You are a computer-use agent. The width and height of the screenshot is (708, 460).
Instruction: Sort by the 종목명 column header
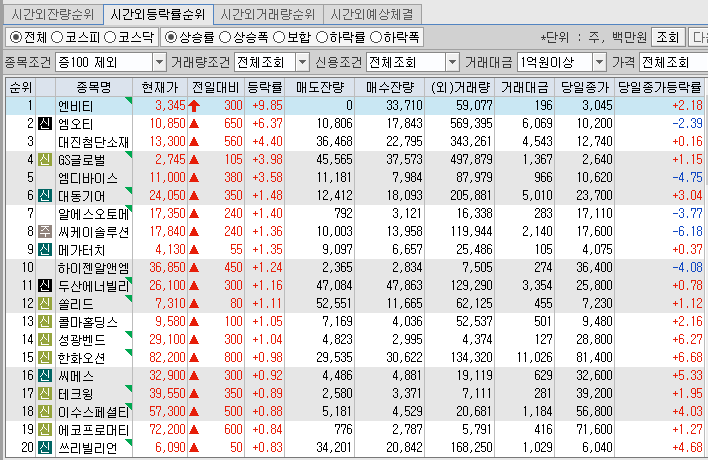pyautogui.click(x=94, y=87)
